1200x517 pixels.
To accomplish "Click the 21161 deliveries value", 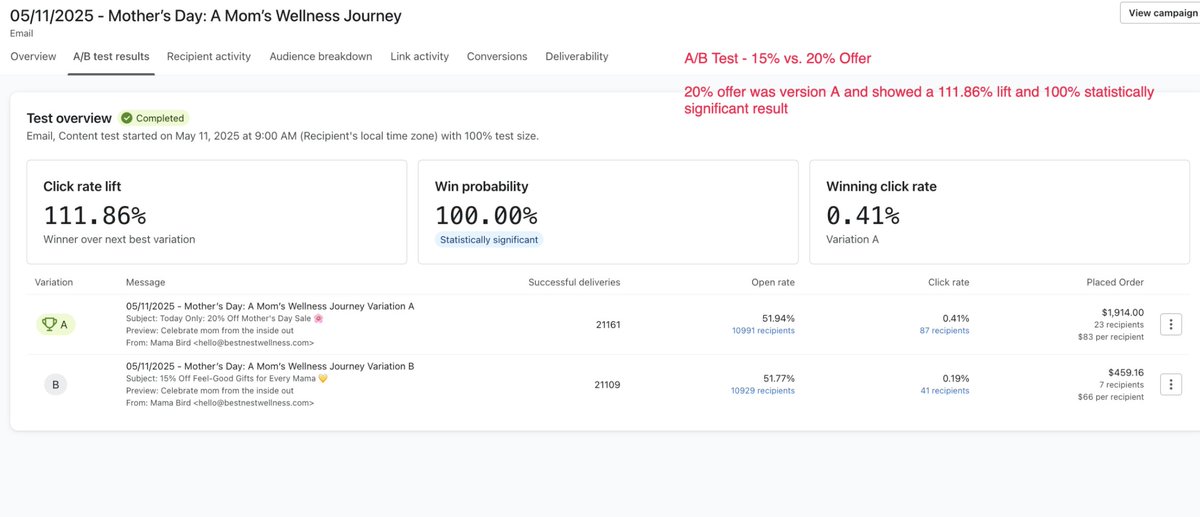I will coord(607,324).
